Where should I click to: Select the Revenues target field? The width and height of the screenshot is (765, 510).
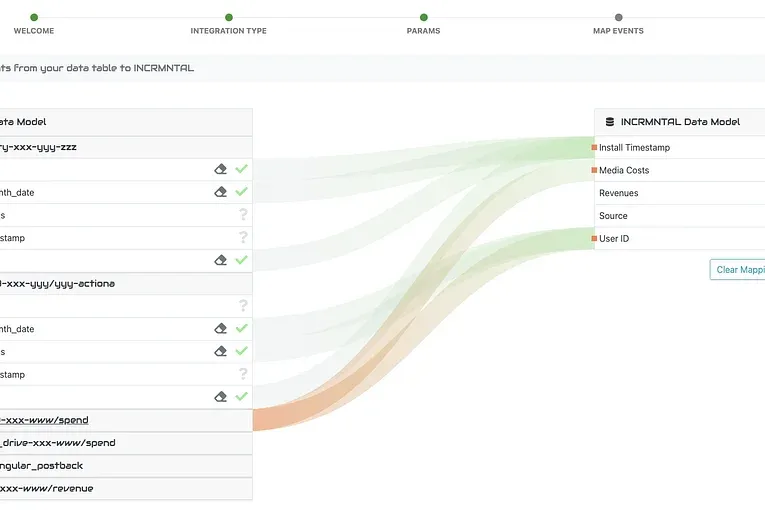680,193
